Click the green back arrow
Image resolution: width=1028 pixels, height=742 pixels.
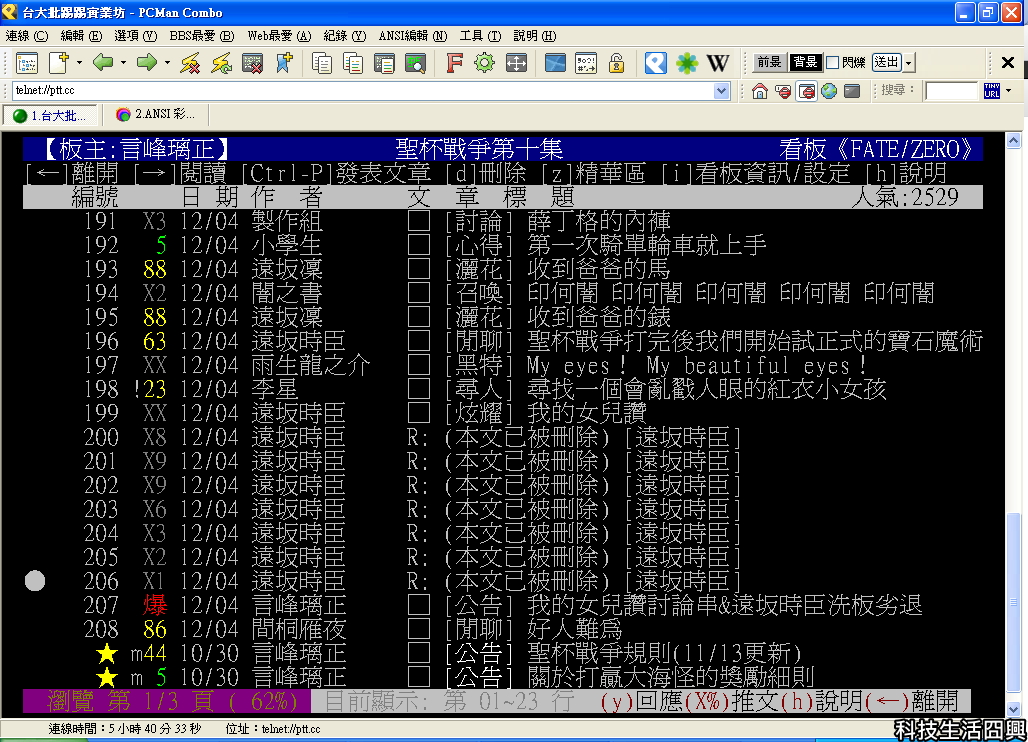tap(103, 63)
